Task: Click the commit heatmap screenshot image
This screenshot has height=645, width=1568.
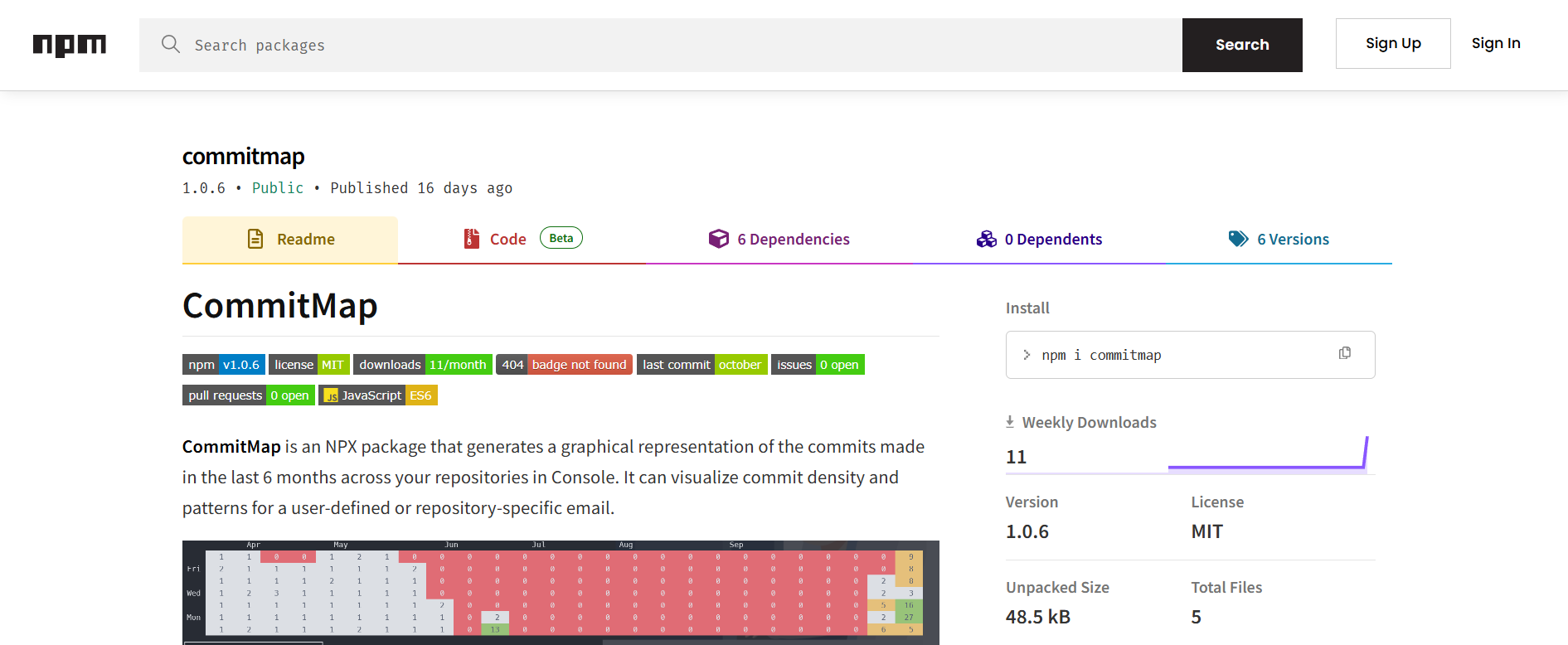Action: (561, 593)
